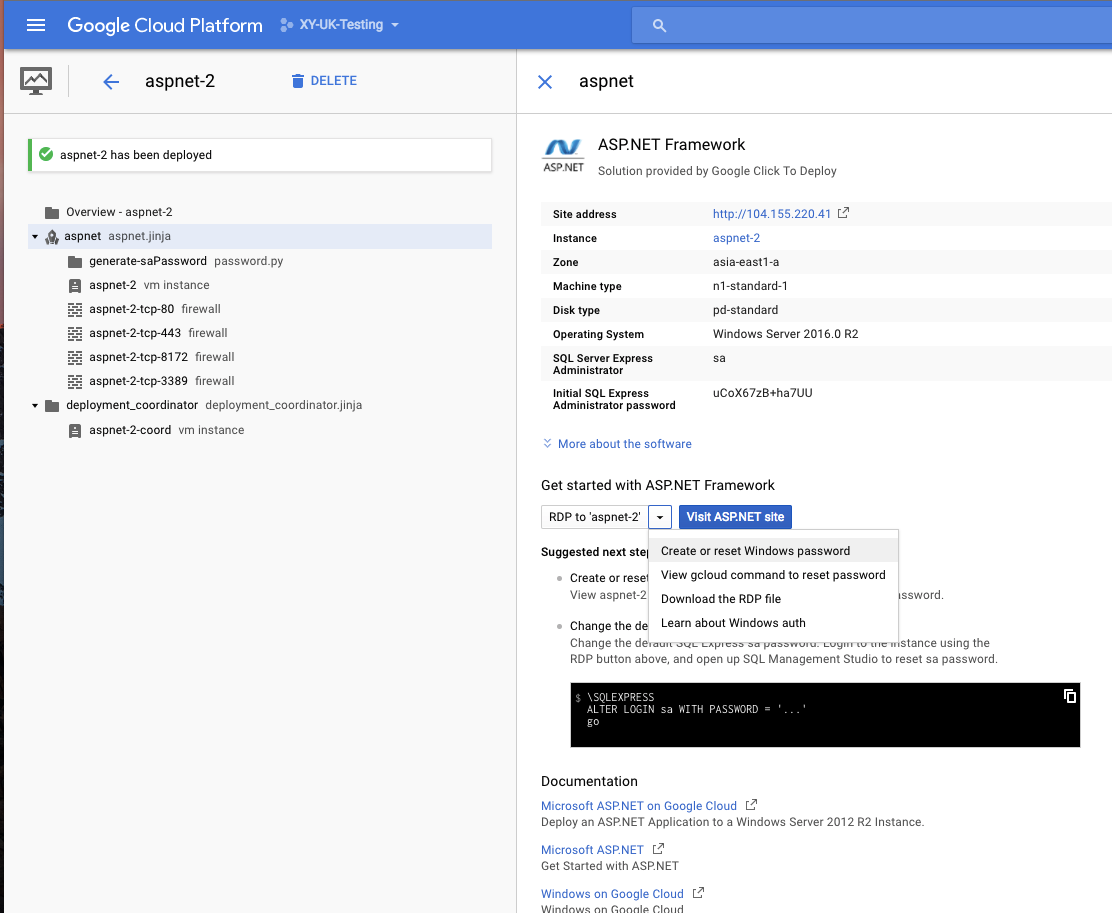Collapse the deployment_coordinator tree node
The height and width of the screenshot is (913, 1112).
click(35, 406)
